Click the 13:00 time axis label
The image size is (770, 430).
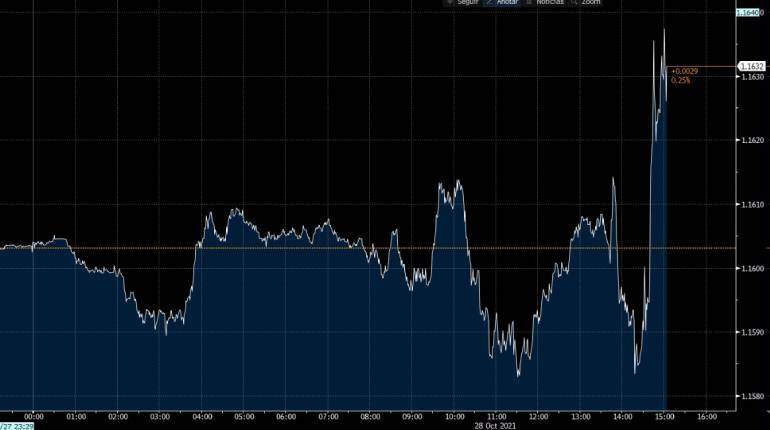pos(580,417)
